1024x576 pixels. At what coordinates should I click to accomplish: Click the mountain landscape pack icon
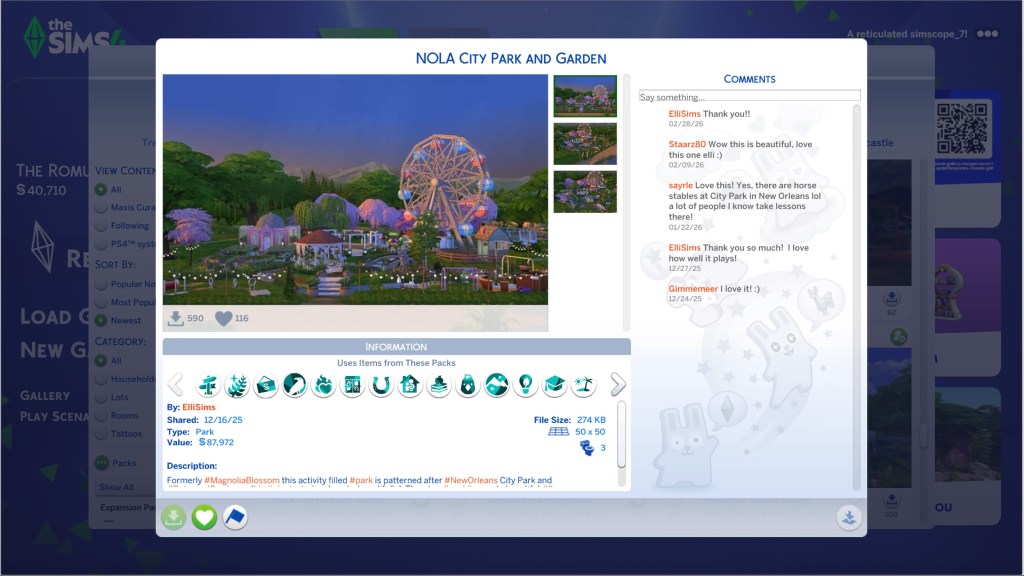(x=497, y=385)
